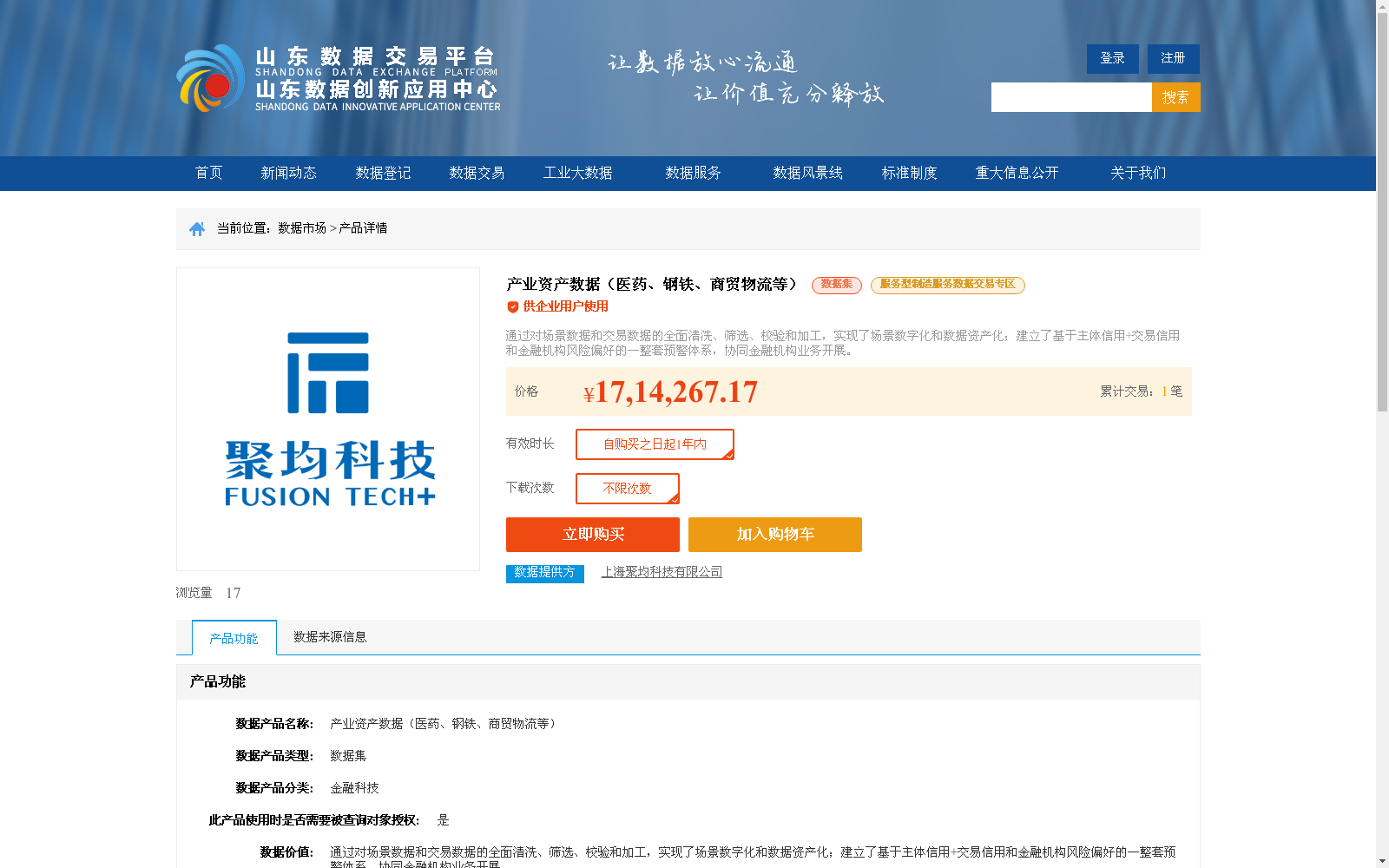The width and height of the screenshot is (1389, 868).
Task: Select the 自购买之日起1年内 validity option
Action: (655, 444)
